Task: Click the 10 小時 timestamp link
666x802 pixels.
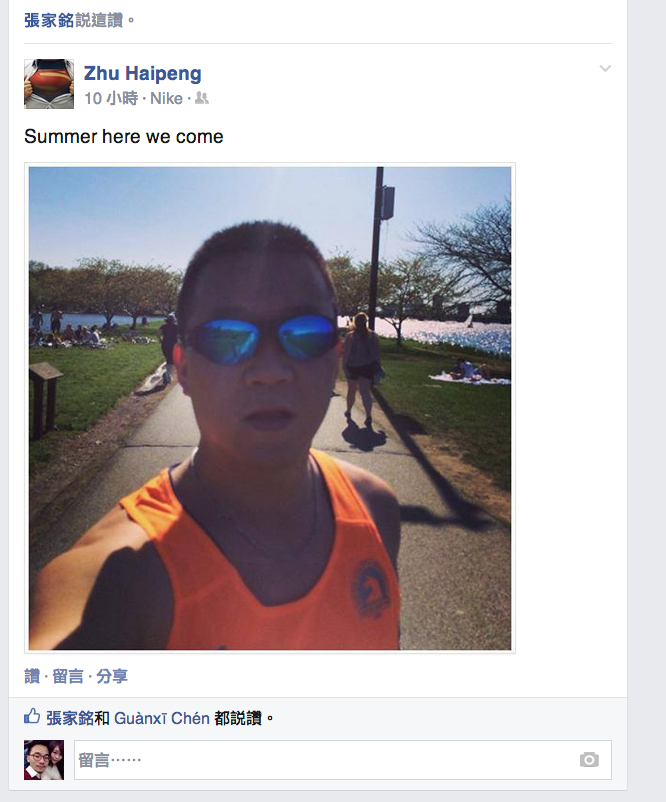Action: click(x=111, y=98)
